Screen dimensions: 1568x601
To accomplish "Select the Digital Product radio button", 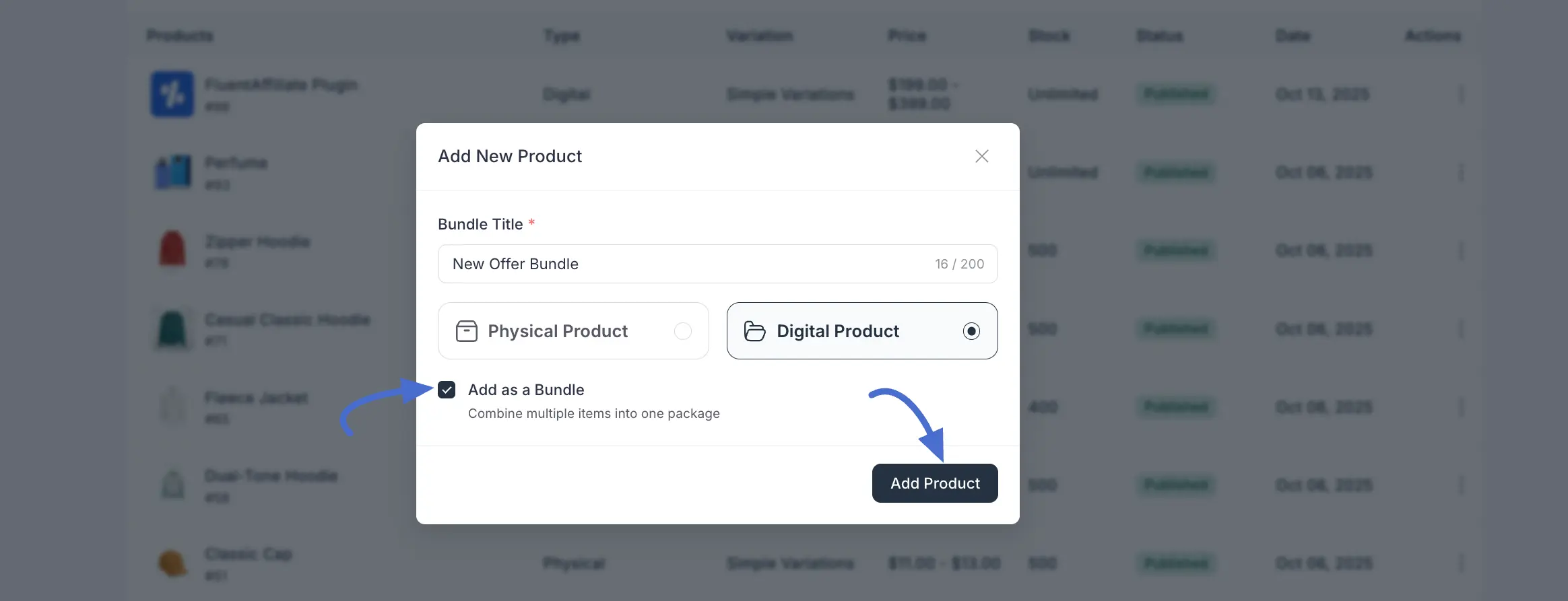I will tap(972, 330).
